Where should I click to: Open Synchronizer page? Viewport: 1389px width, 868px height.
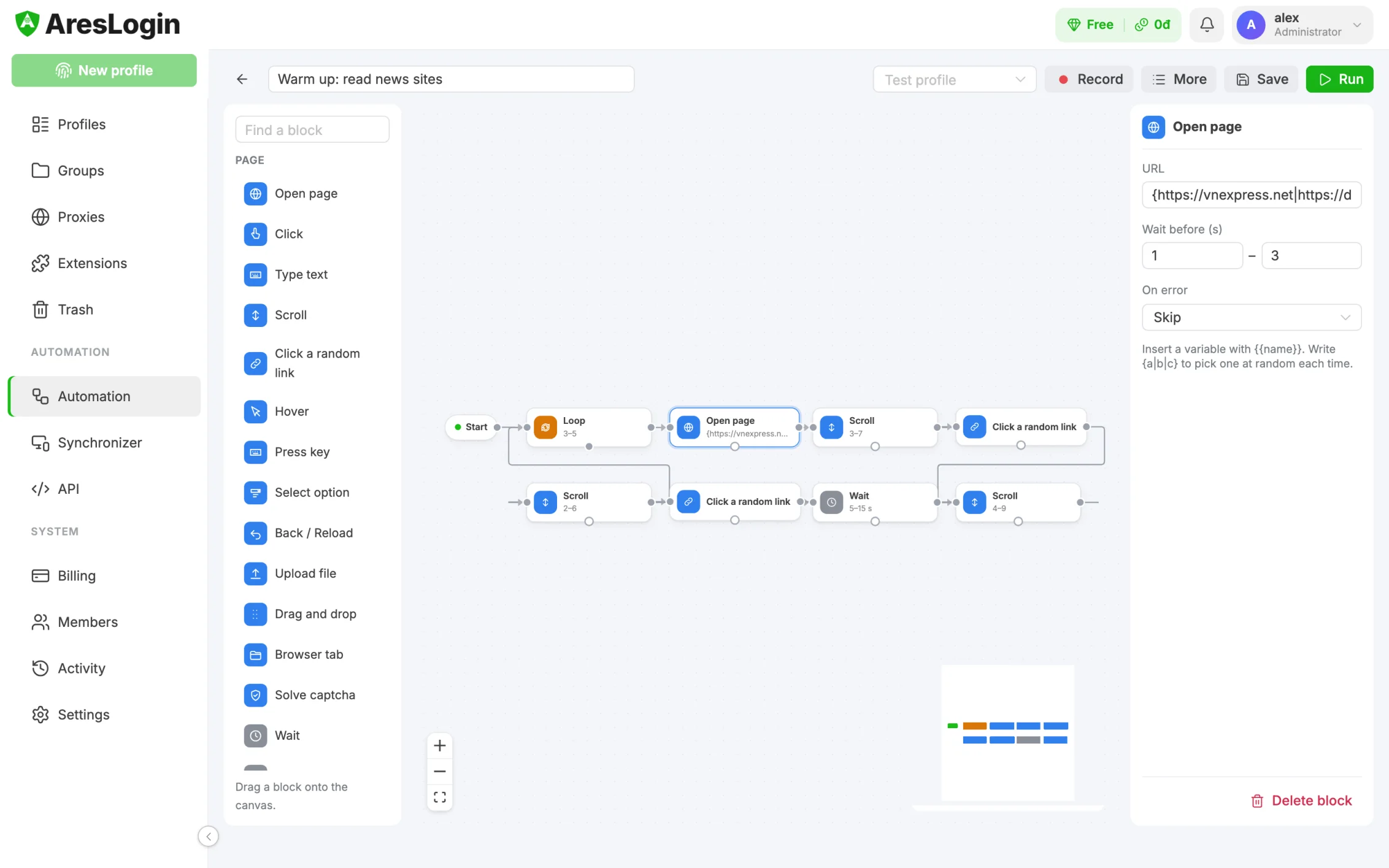tap(104, 443)
